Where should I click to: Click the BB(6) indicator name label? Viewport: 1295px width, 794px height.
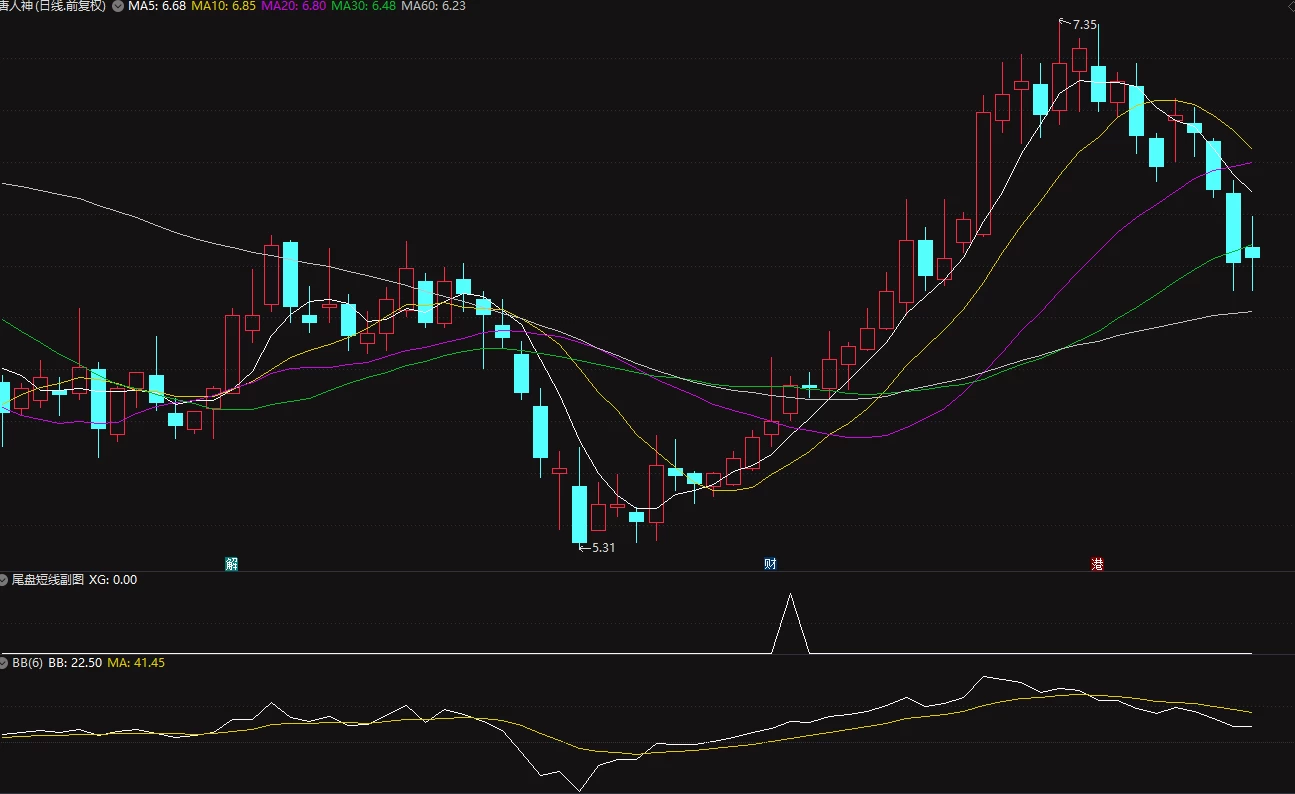pyautogui.click(x=28, y=663)
